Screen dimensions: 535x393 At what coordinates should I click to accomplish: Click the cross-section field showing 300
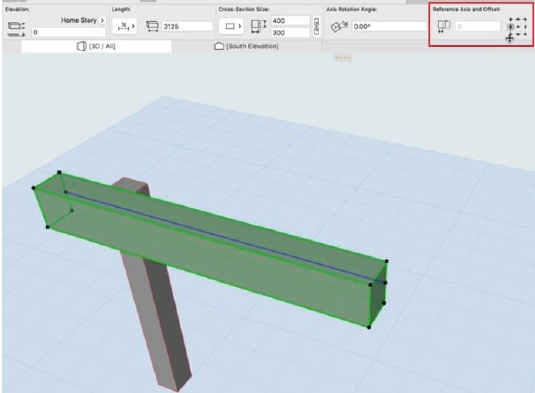click(x=290, y=33)
